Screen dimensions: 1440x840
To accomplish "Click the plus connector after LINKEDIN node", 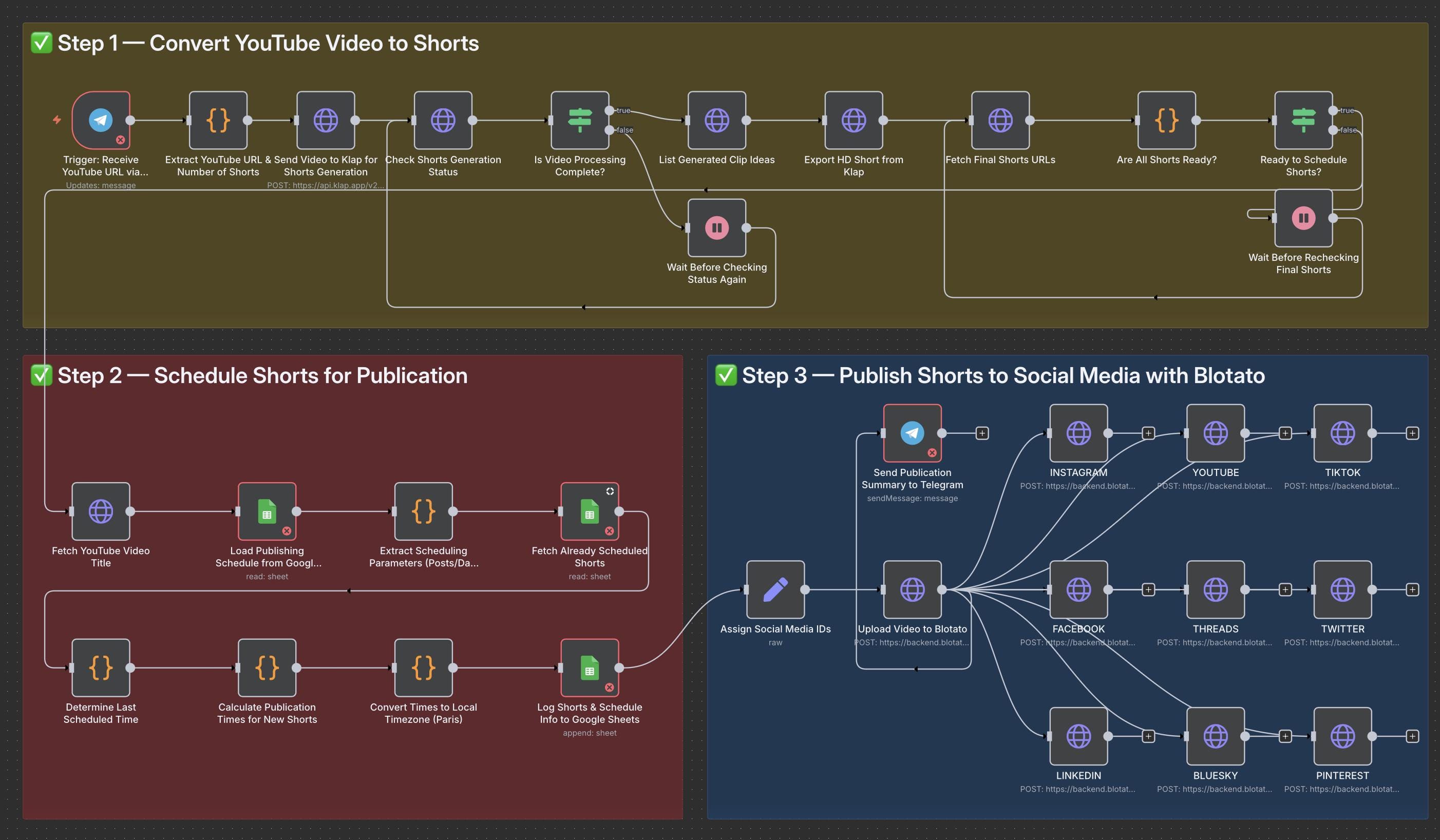I will pyautogui.click(x=1148, y=736).
